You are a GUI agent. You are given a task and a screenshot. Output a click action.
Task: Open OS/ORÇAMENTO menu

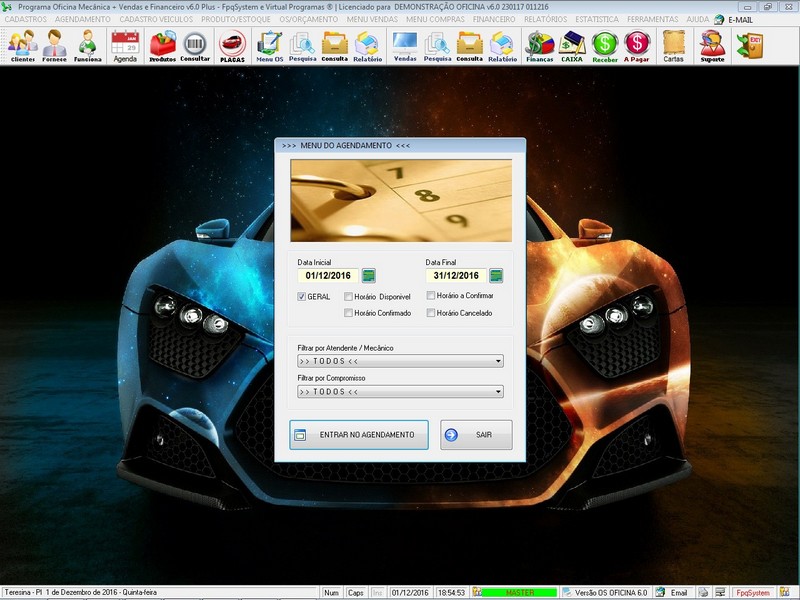point(309,19)
